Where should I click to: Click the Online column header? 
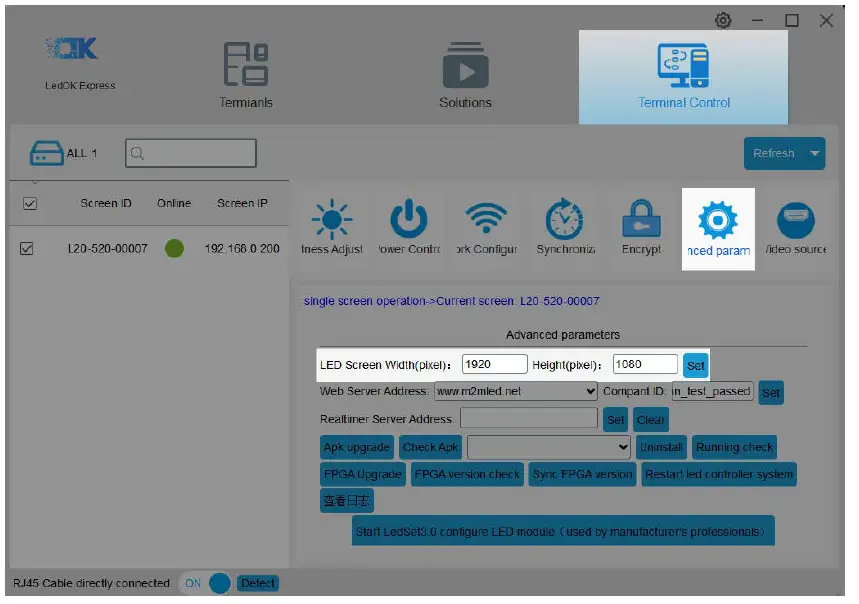point(174,204)
